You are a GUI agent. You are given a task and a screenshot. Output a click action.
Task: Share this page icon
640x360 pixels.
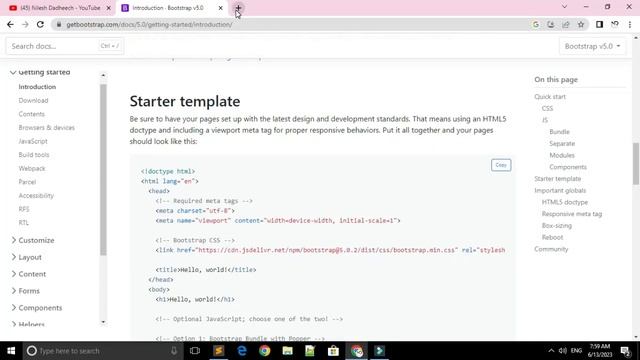point(566,24)
